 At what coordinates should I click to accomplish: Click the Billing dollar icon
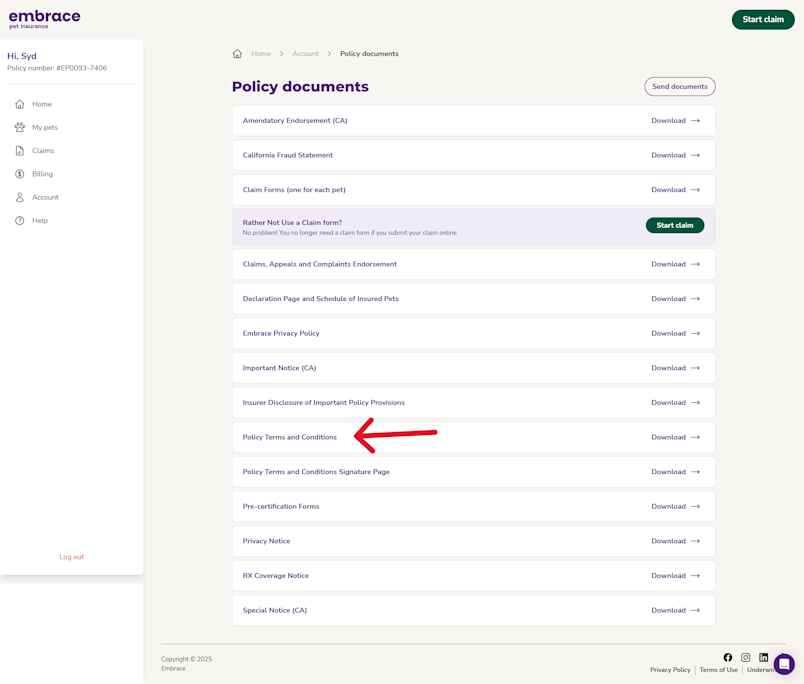coord(19,173)
